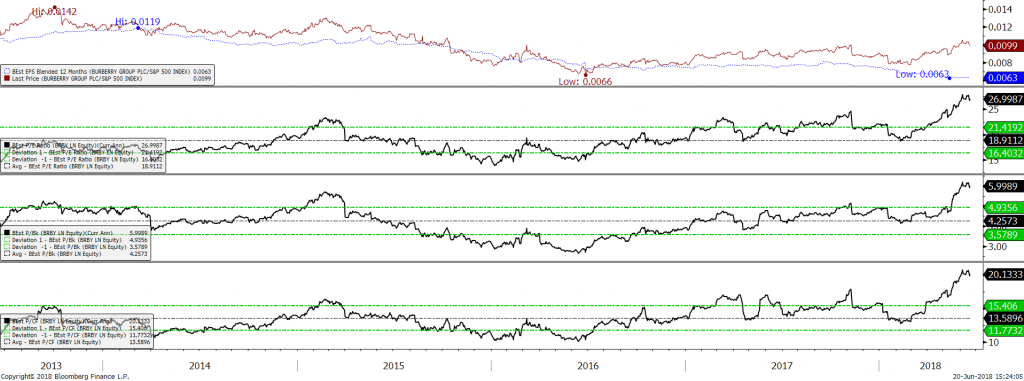
Task: Select the 'Avg - BEst P/Bk' legend row
Action: (77, 255)
